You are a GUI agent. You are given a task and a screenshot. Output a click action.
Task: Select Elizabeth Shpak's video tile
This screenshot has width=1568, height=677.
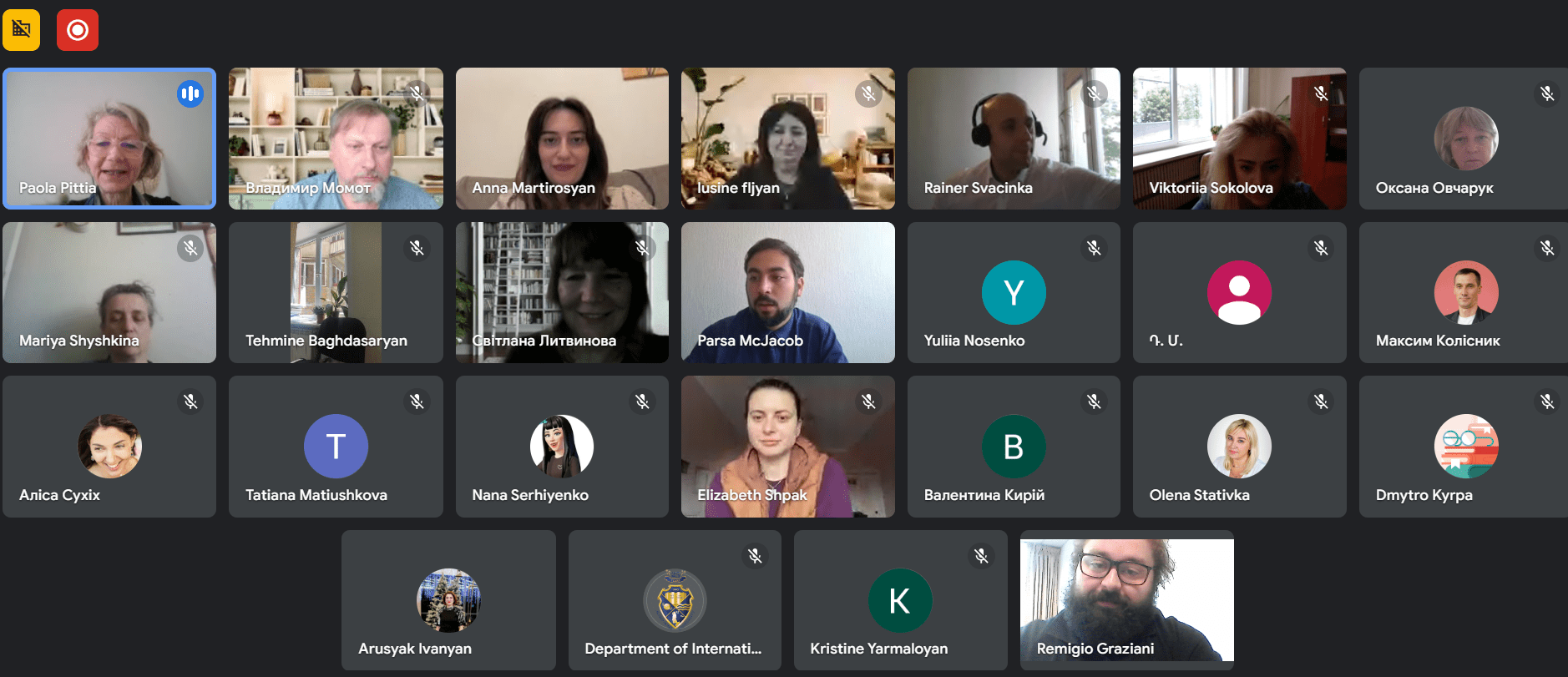click(788, 447)
